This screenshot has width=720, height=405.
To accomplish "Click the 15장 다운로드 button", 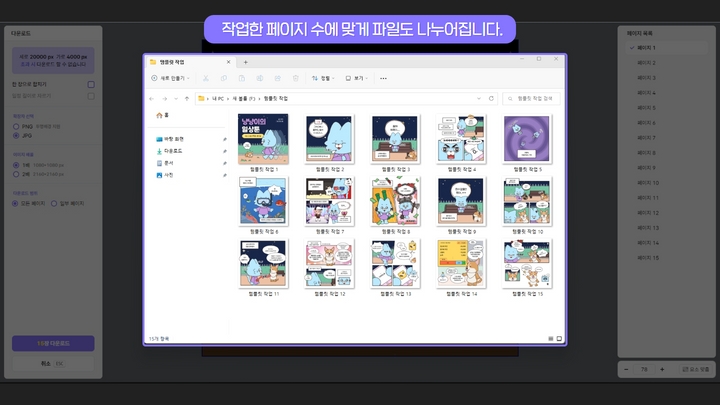I will point(53,343).
